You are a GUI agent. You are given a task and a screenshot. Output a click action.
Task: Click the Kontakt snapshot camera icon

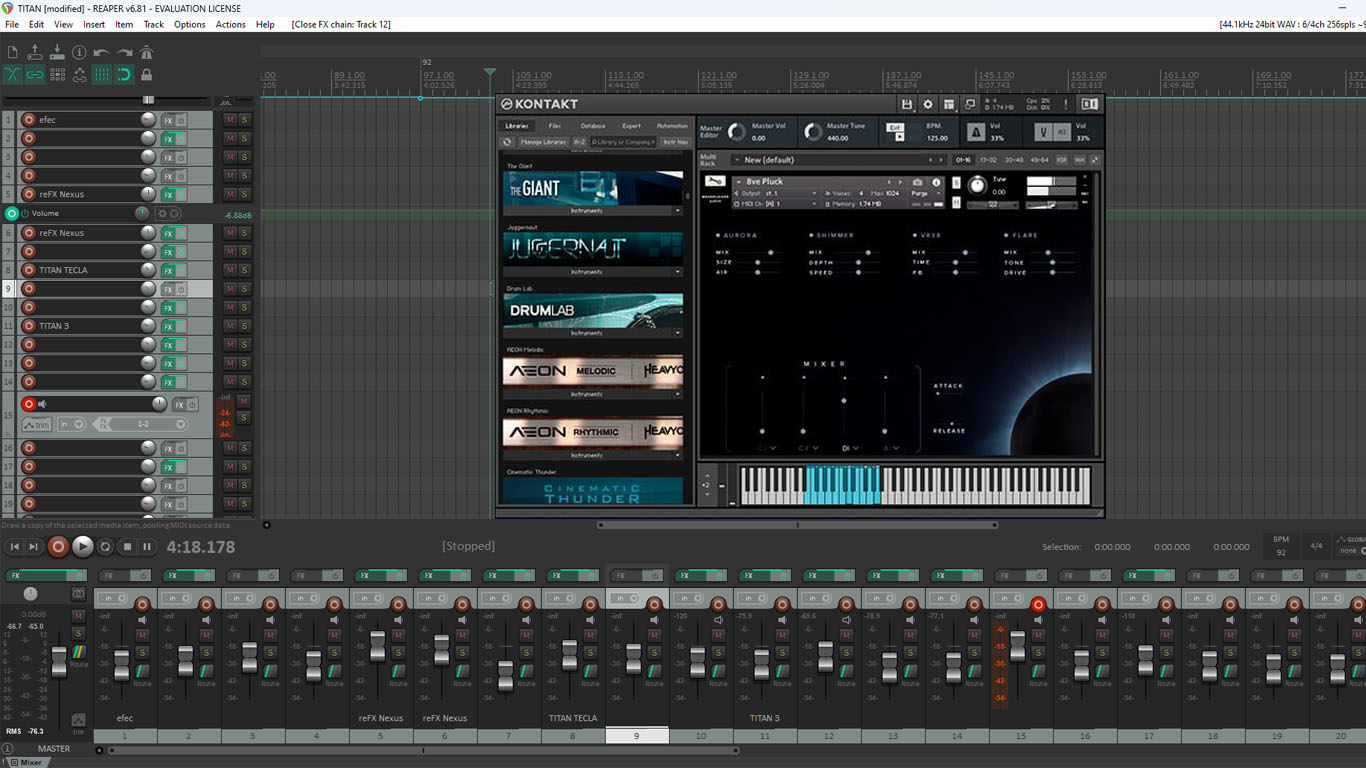pos(917,182)
